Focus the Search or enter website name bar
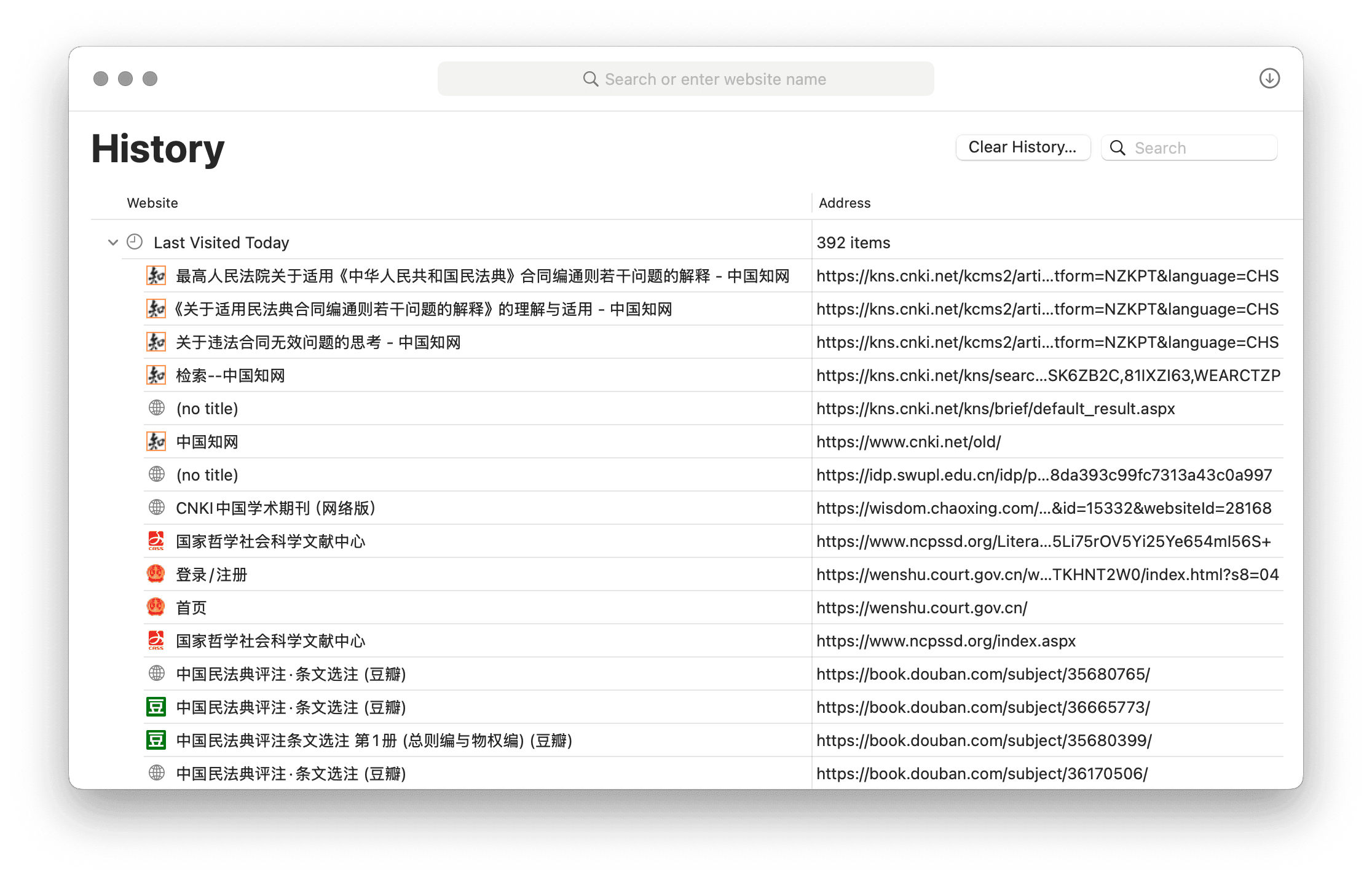 click(x=685, y=79)
